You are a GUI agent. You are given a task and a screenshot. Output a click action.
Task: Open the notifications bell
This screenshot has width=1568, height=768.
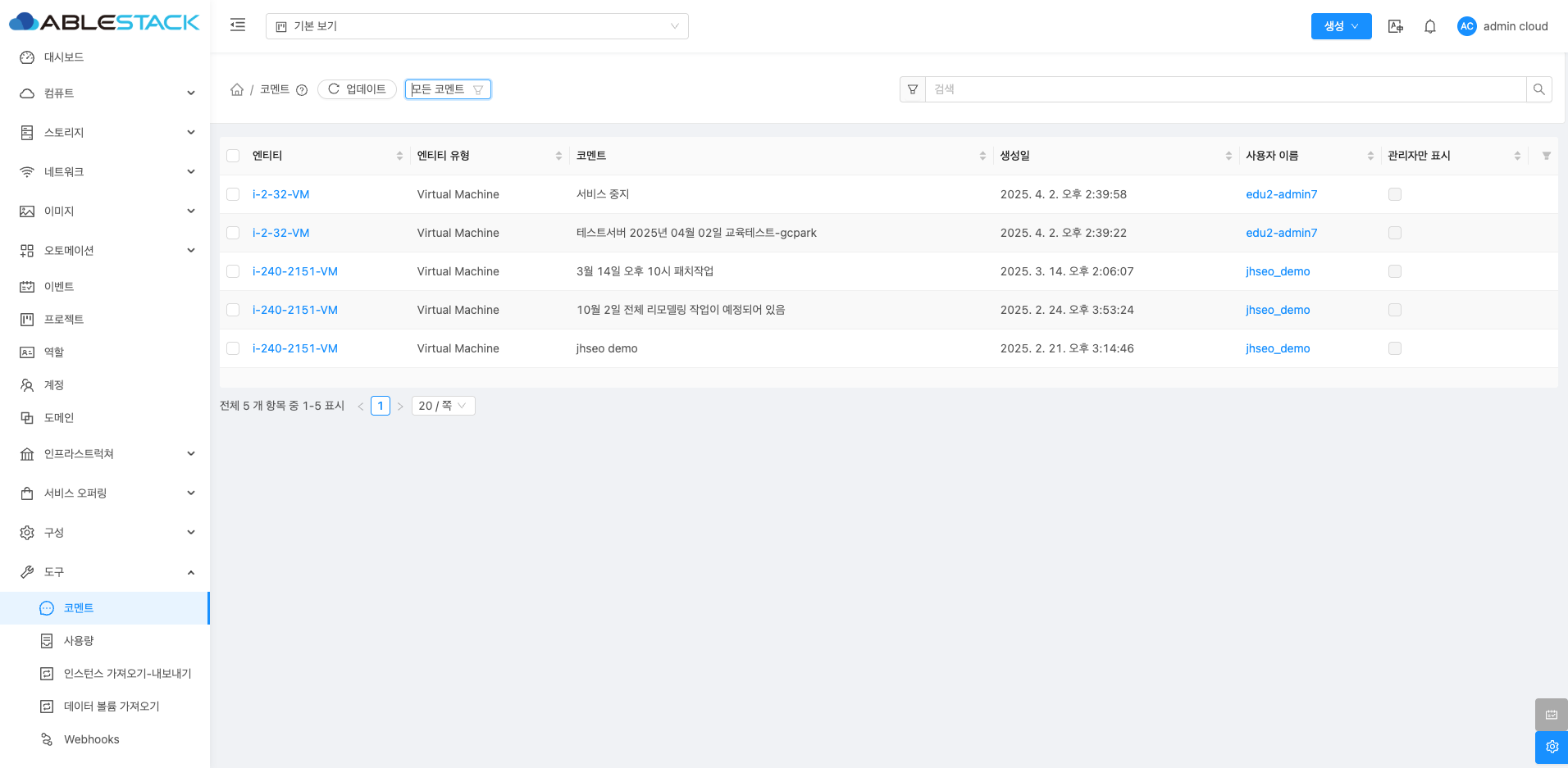pyautogui.click(x=1430, y=26)
